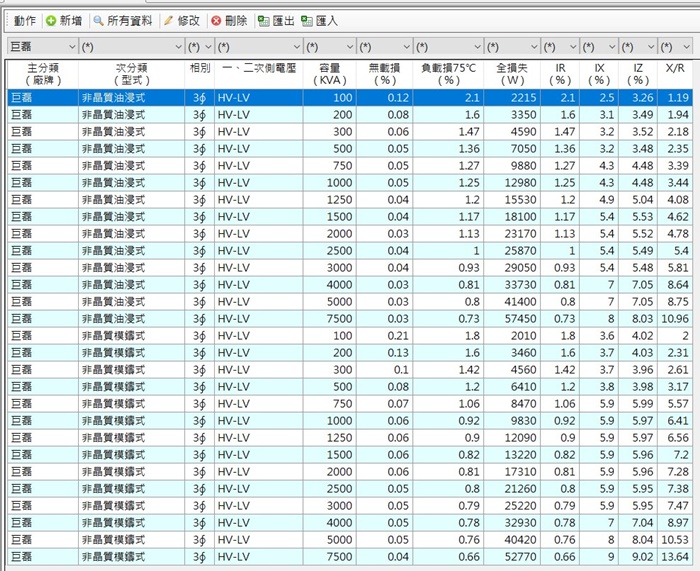Click the total loss cell 32930
700x571 pixels.
pyautogui.click(x=512, y=522)
